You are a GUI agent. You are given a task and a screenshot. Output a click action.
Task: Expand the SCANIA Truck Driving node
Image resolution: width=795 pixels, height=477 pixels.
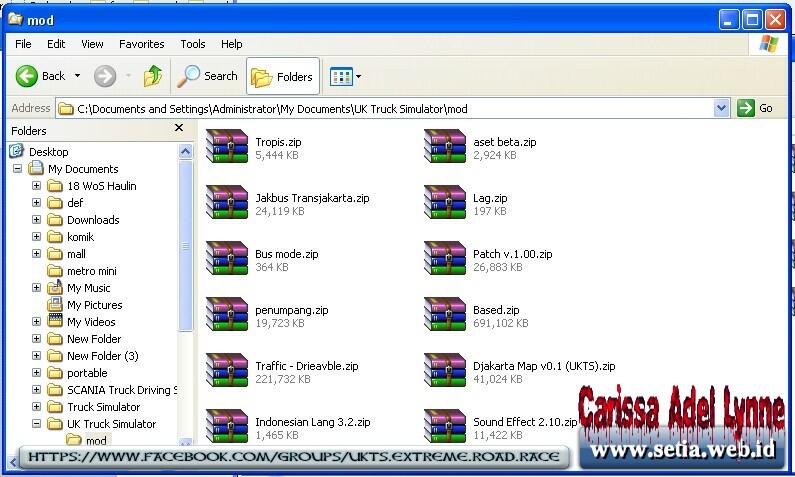coord(37,390)
